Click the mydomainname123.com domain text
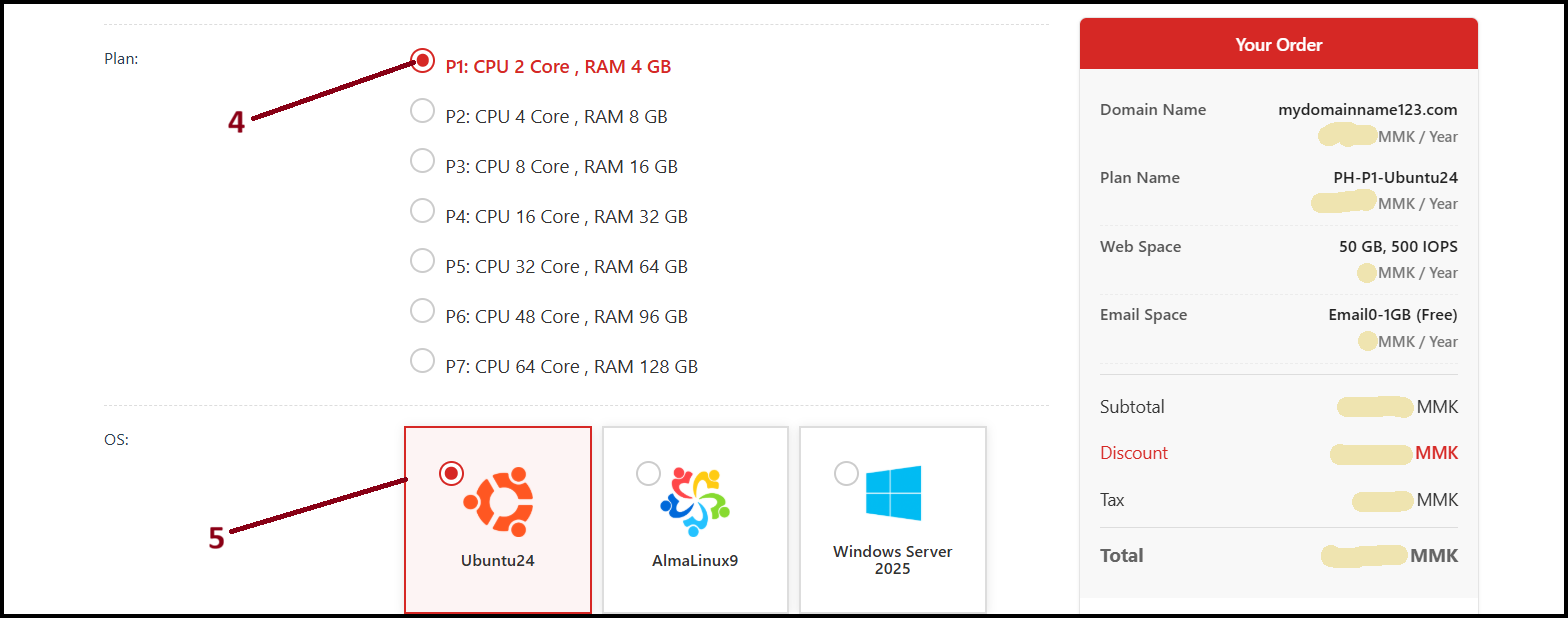Image resolution: width=1568 pixels, height=618 pixels. (x=1368, y=110)
